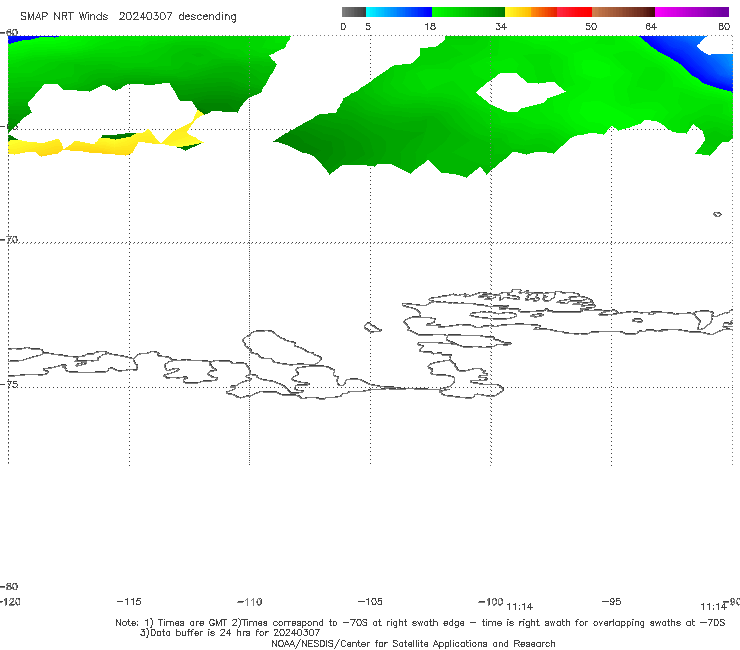Click the red segment of the color bar
The height and width of the screenshot is (650, 740).
574,12
